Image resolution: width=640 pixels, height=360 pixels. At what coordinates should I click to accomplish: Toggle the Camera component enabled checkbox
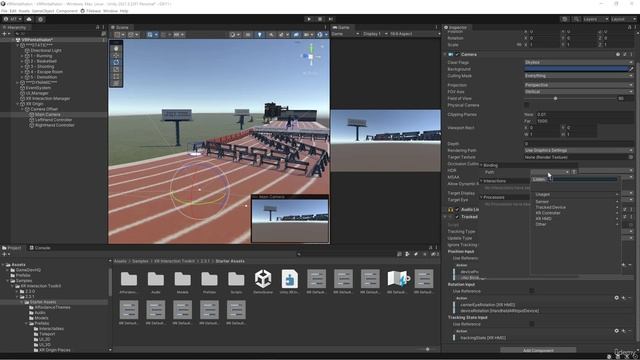point(457,54)
